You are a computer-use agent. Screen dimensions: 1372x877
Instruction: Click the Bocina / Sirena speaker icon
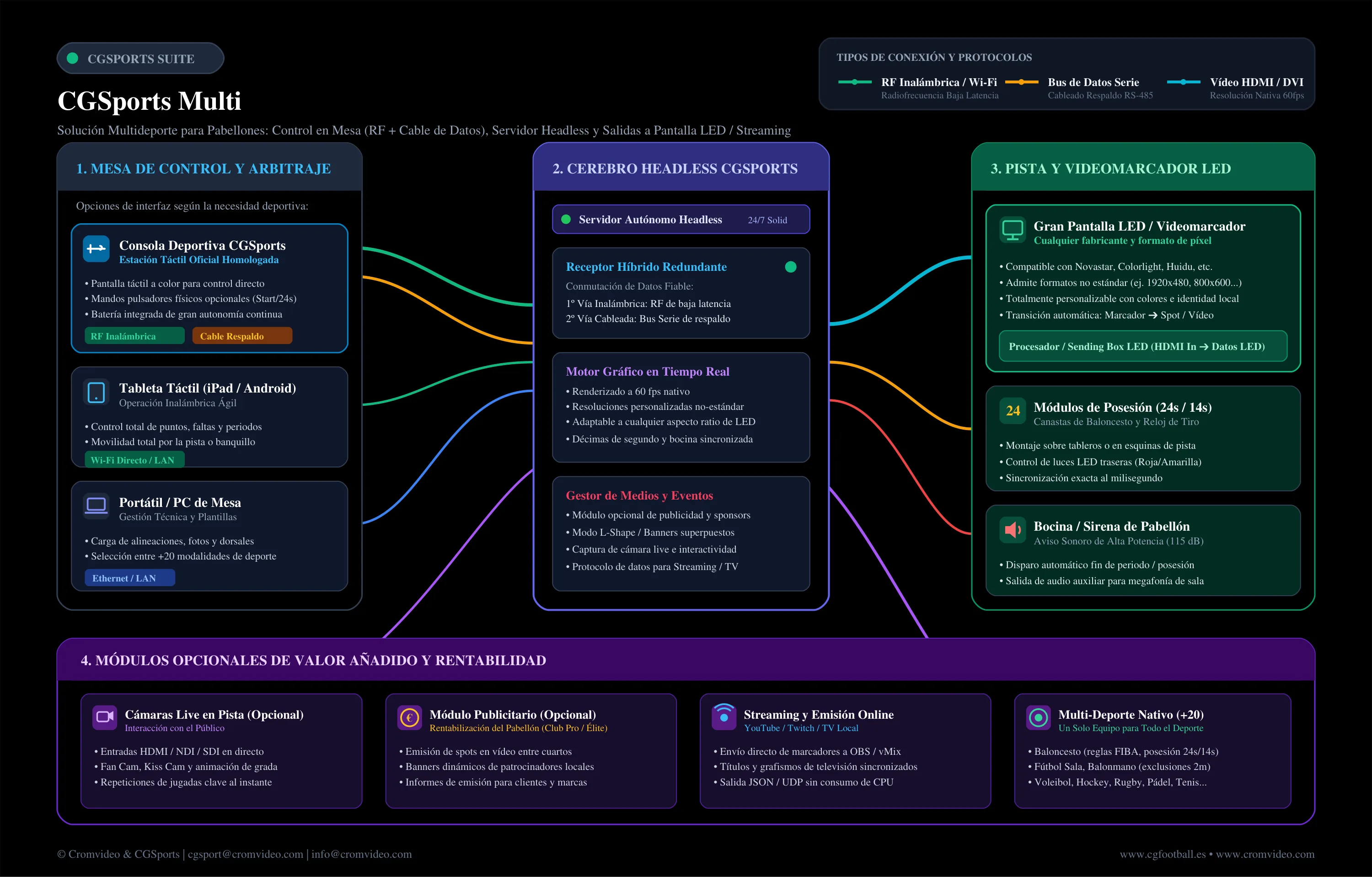1013,530
